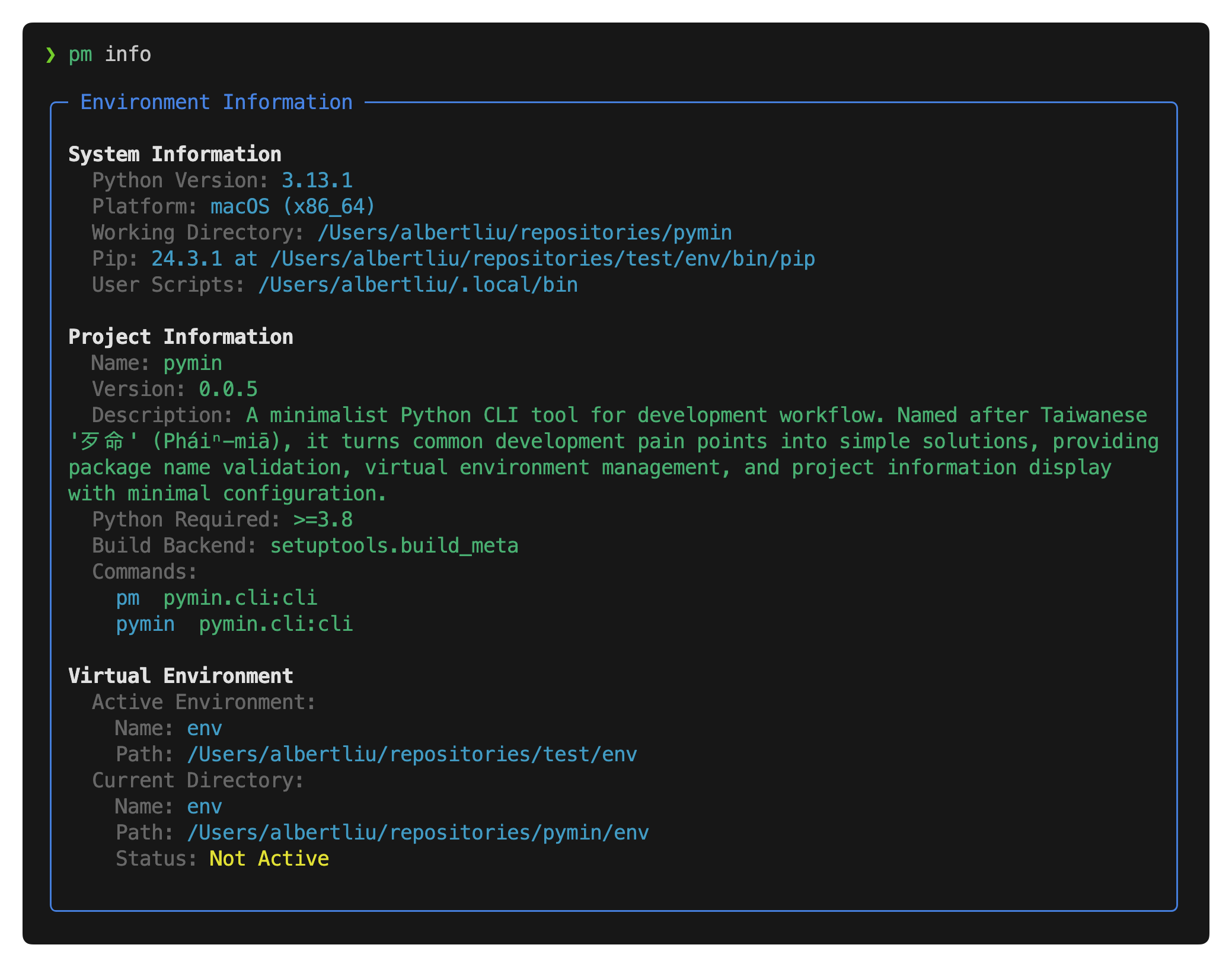Click the 'info' argument in the prompt

point(127,55)
